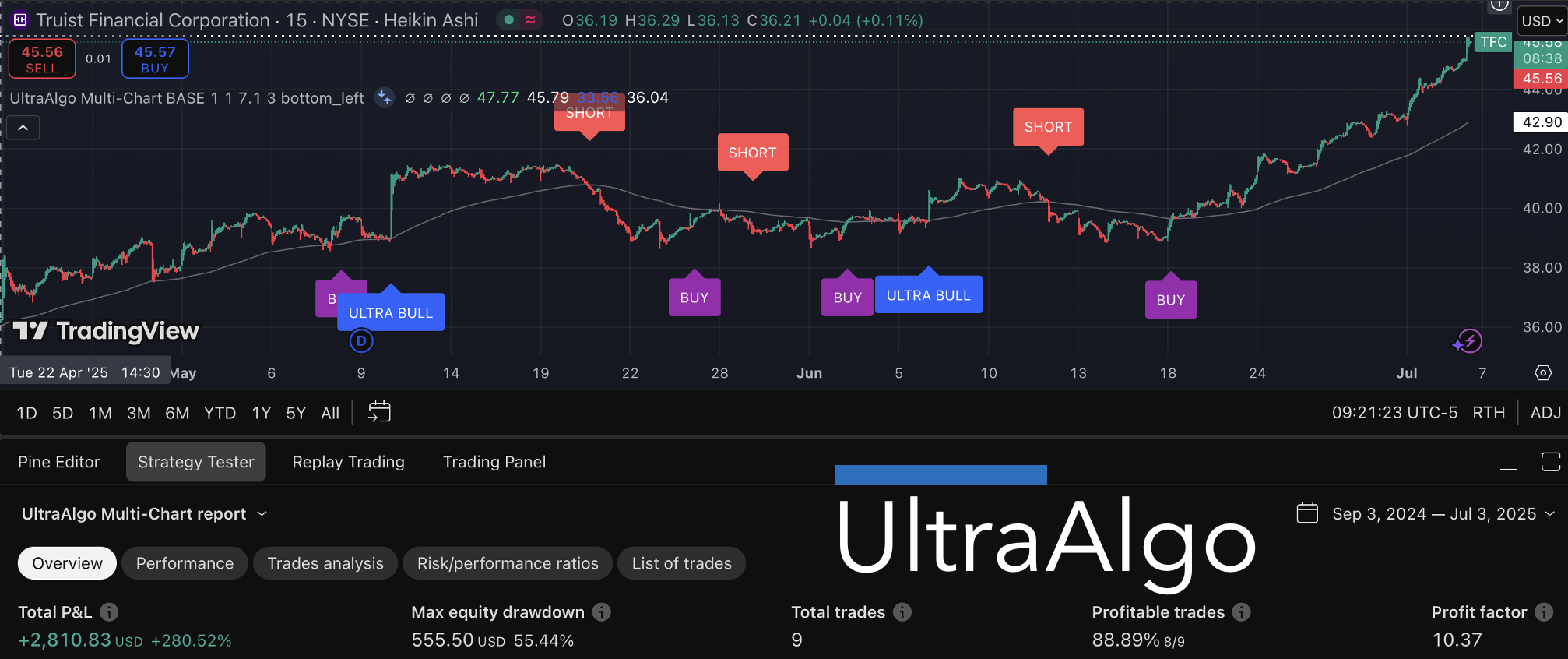Show info for Total P&L
The width and height of the screenshot is (1568, 659).
coord(109,612)
